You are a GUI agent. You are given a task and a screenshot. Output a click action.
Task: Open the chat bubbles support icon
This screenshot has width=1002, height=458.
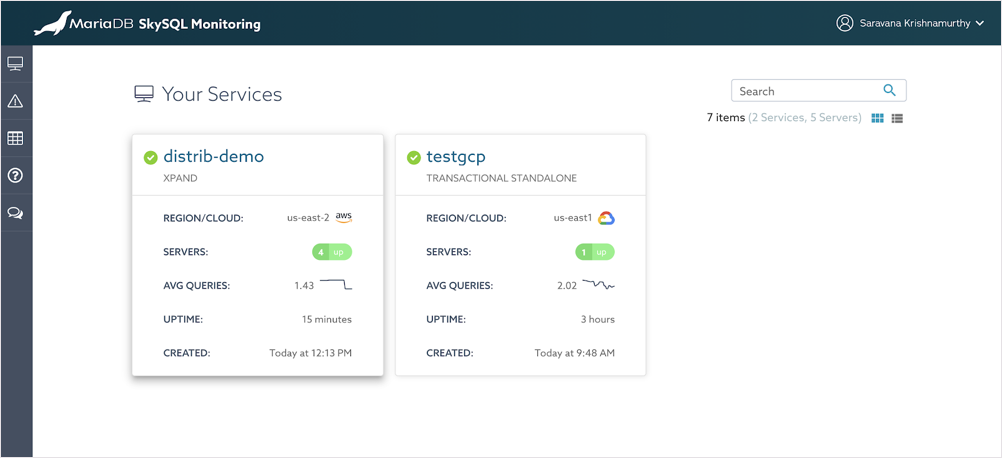click(x=15, y=213)
